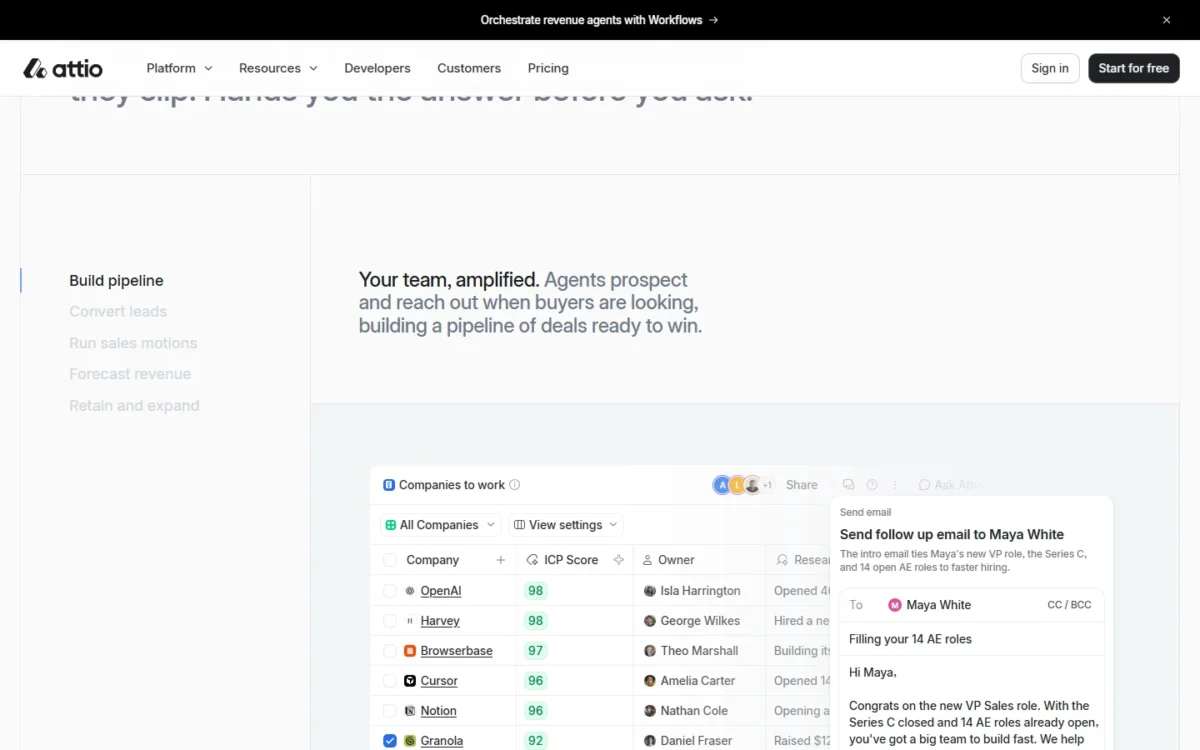Uncheck the Granola row checkbox
Viewport: 1200px width, 750px height.
coord(390,741)
